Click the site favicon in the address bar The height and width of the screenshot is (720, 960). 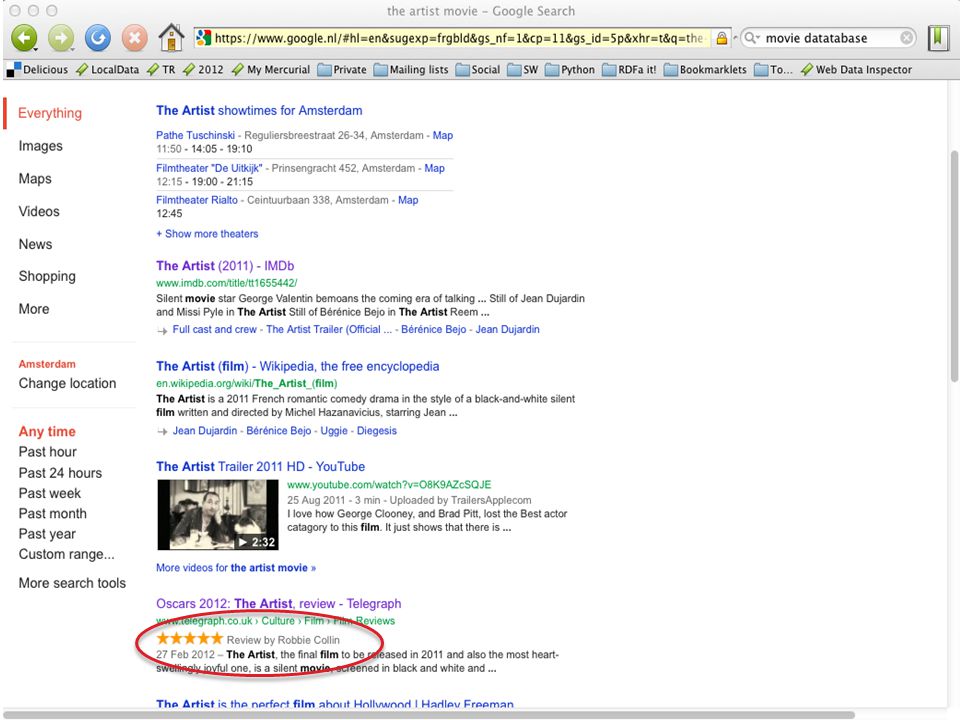(203, 38)
